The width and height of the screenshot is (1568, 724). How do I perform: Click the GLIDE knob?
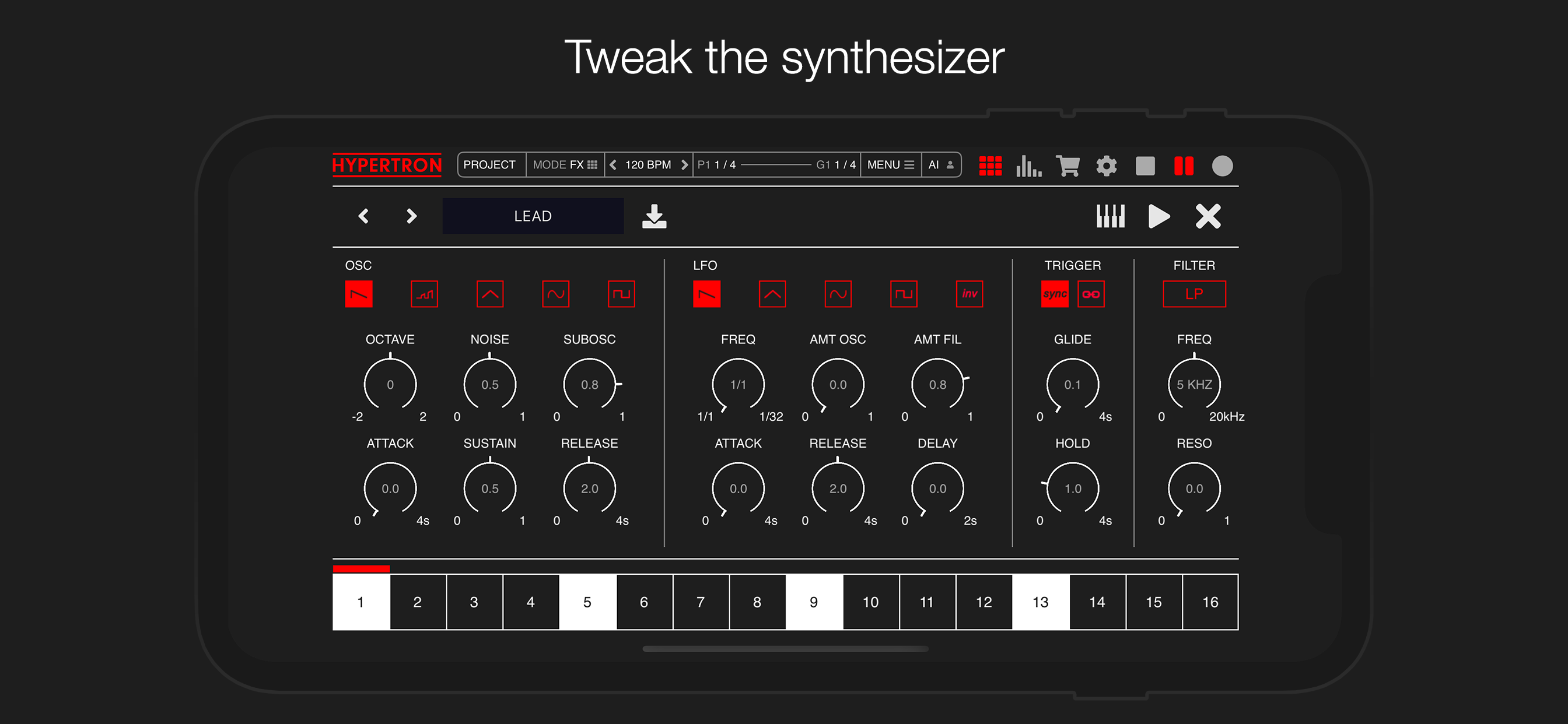coord(1073,385)
